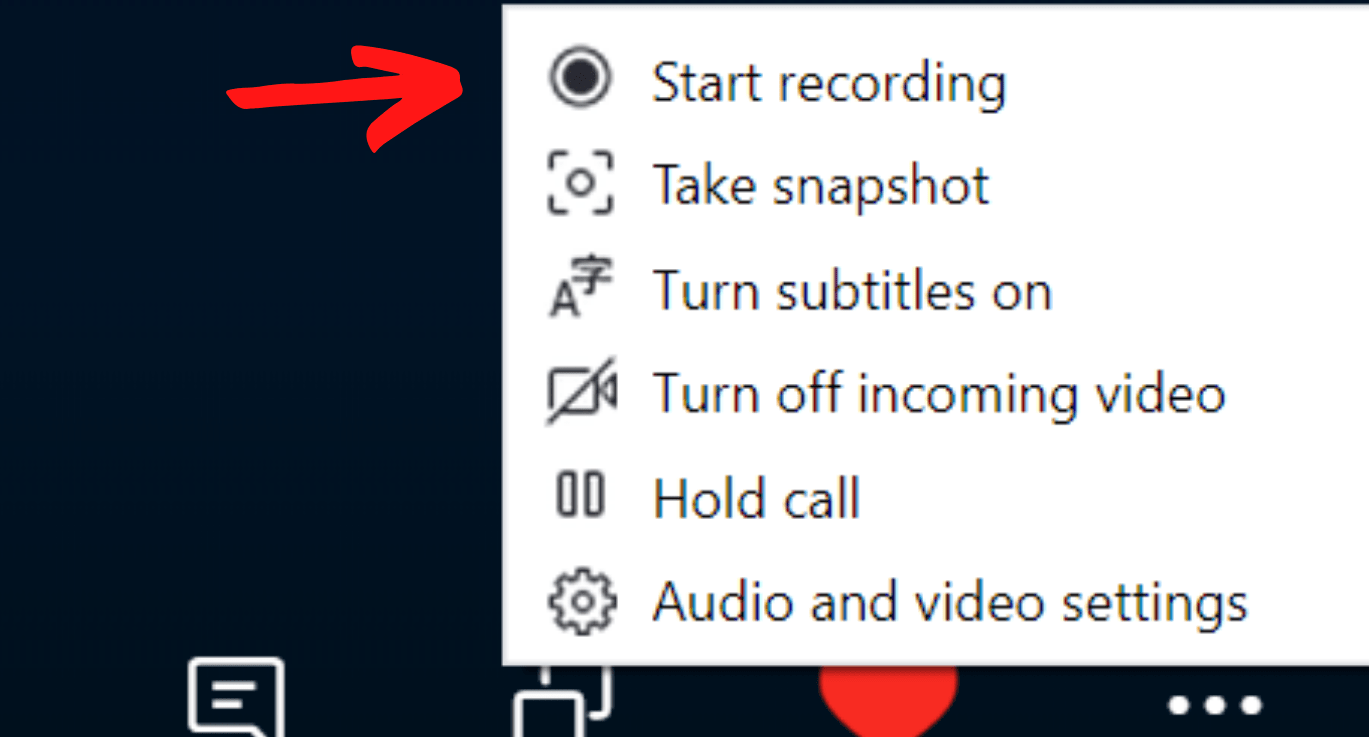Select the Take snapshot camera icon
1369x737 pixels.
point(580,184)
